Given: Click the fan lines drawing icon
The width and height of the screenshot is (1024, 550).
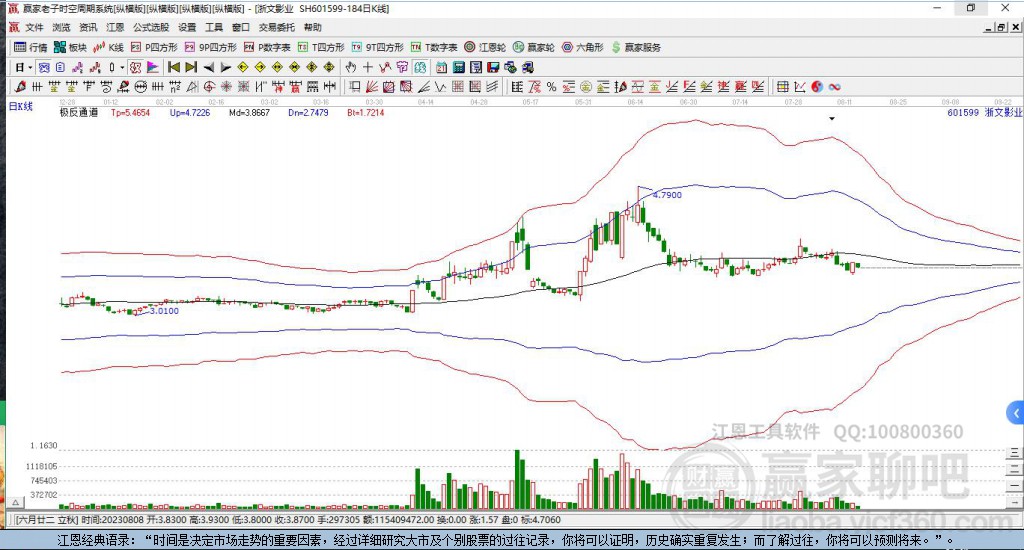Looking at the screenshot, I should click(372, 87).
